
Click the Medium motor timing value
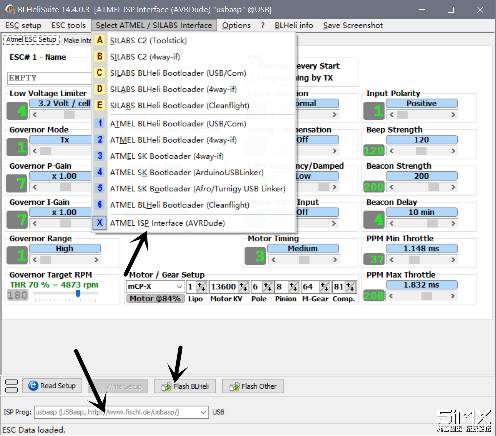(303, 248)
